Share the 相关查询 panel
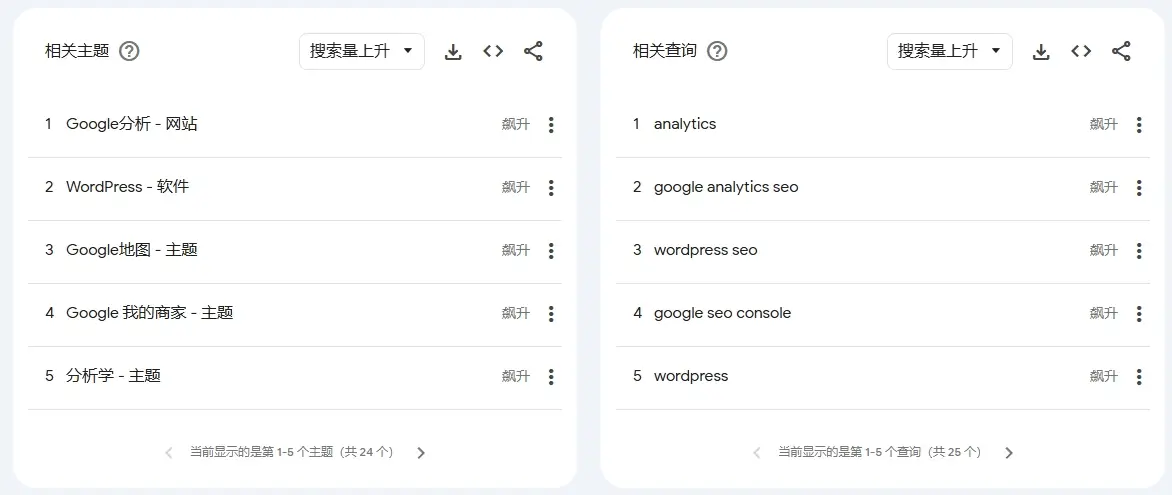 coord(1121,51)
